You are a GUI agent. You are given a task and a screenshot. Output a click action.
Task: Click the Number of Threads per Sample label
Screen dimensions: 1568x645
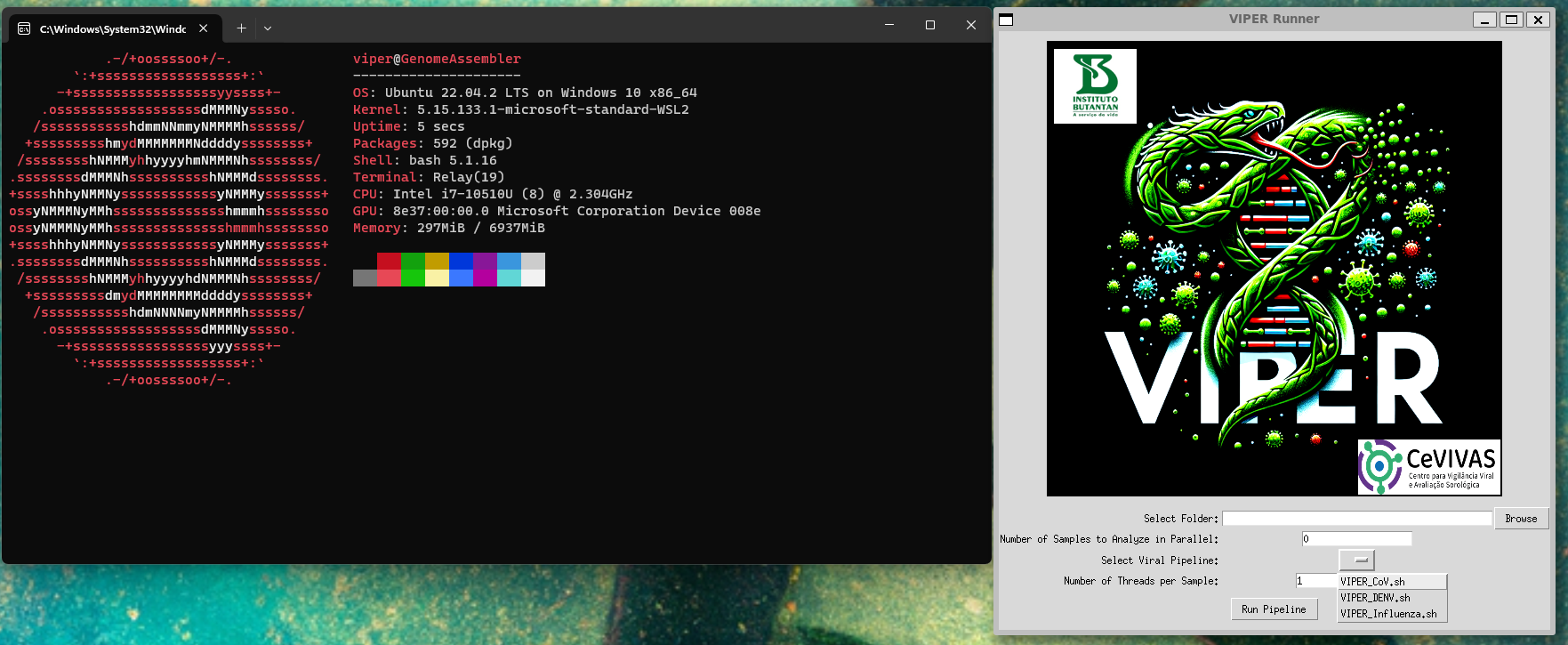pyautogui.click(x=1140, y=581)
